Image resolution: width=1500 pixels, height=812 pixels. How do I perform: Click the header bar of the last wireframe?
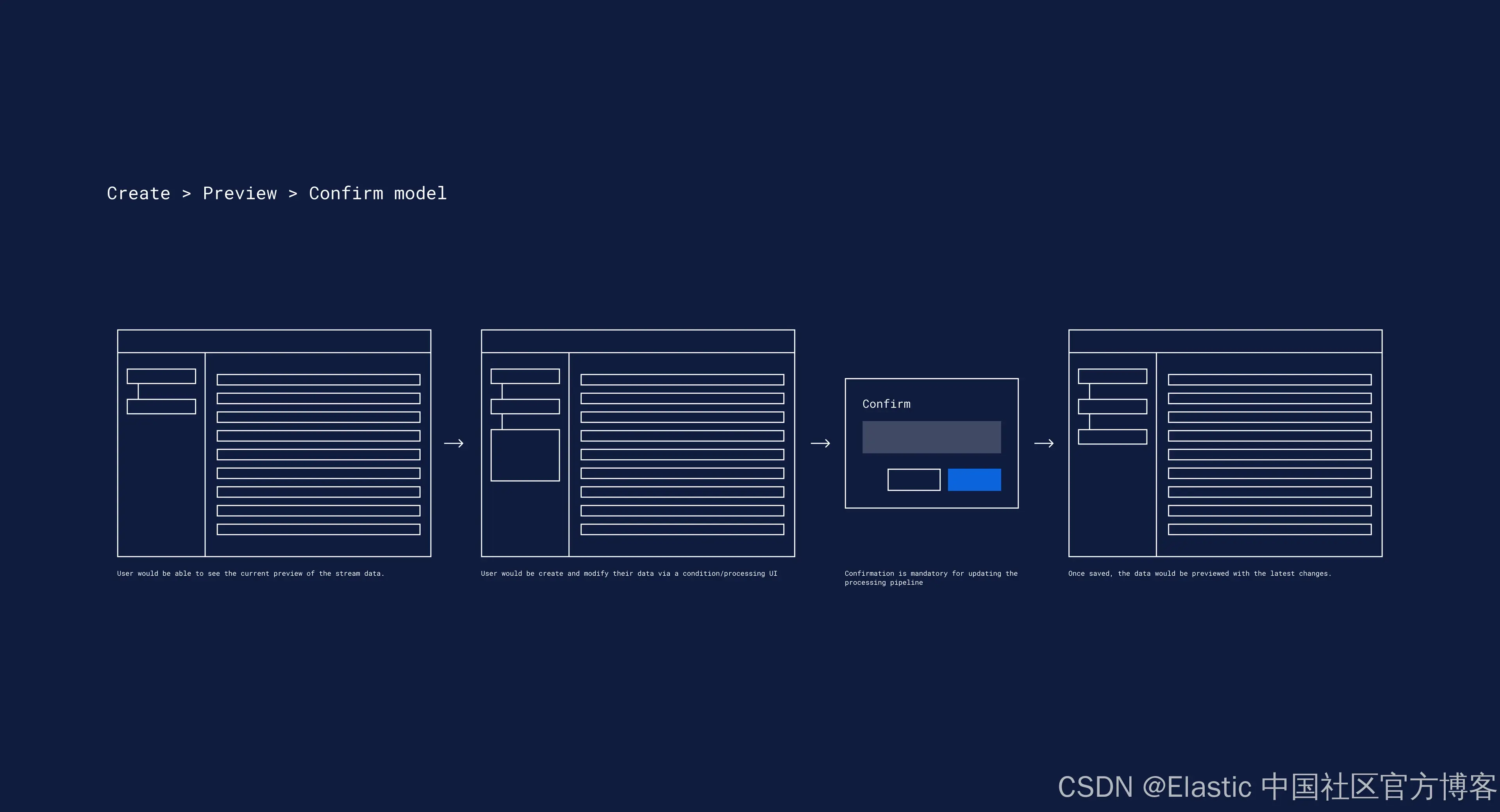point(1225,341)
